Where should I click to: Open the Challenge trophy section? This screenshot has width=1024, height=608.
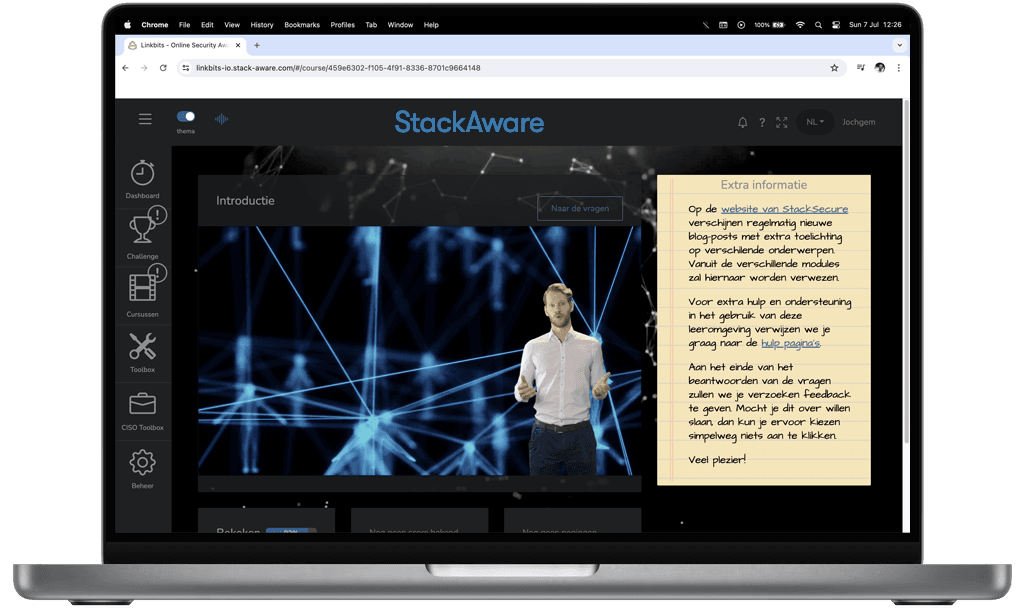(x=142, y=236)
